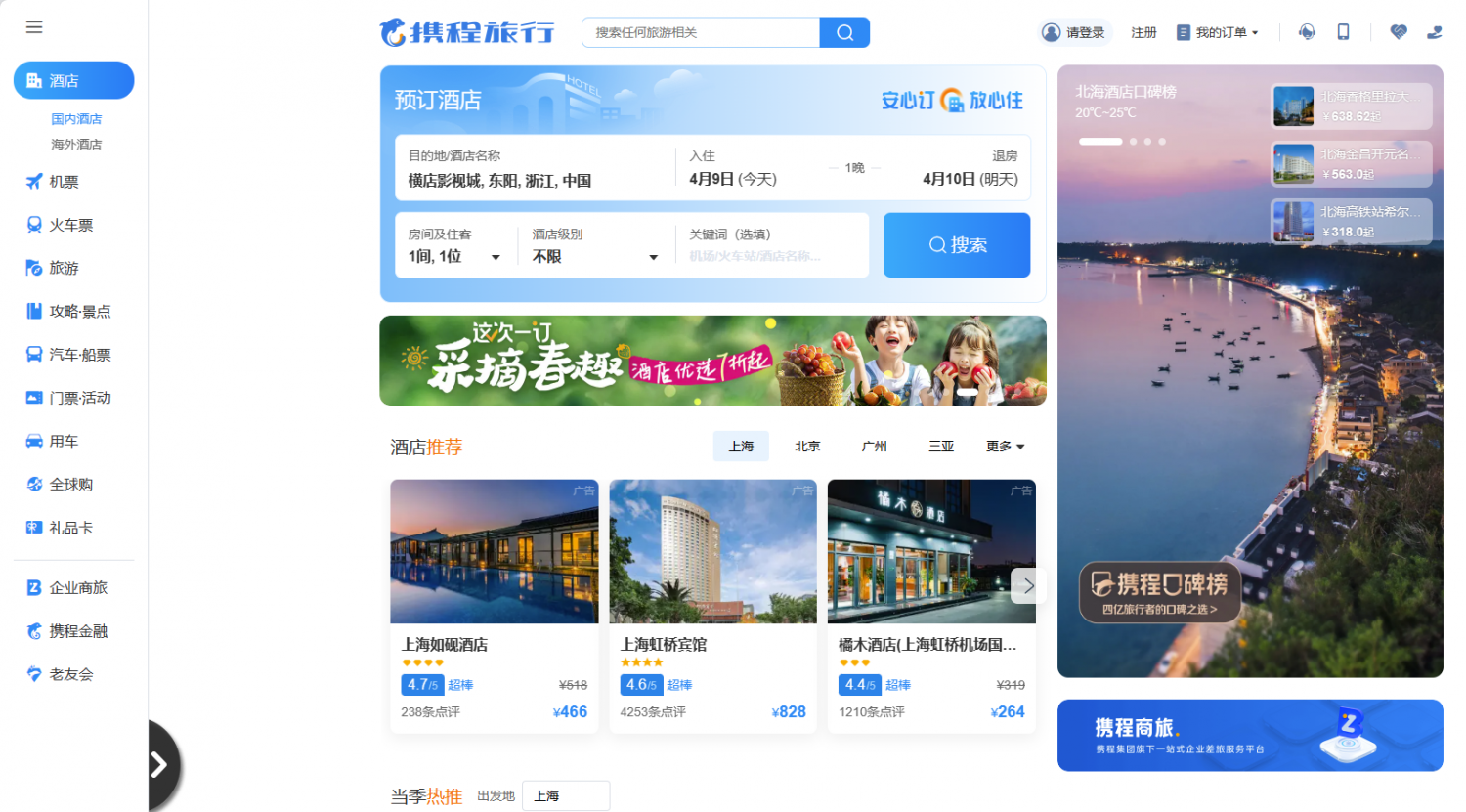
Task: Open the 上海虹桥宾馆 hotel photo
Action: (712, 551)
